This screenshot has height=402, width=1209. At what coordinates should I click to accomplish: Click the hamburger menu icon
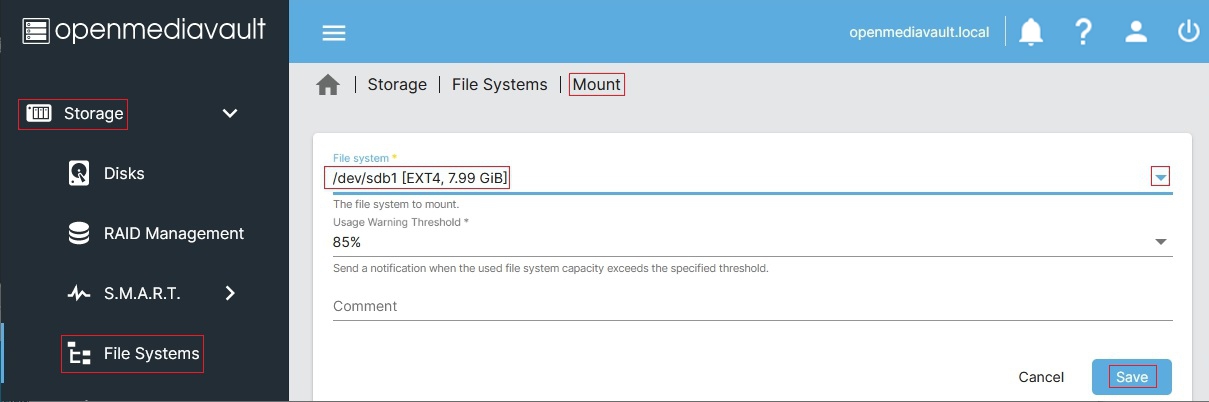coord(333,33)
